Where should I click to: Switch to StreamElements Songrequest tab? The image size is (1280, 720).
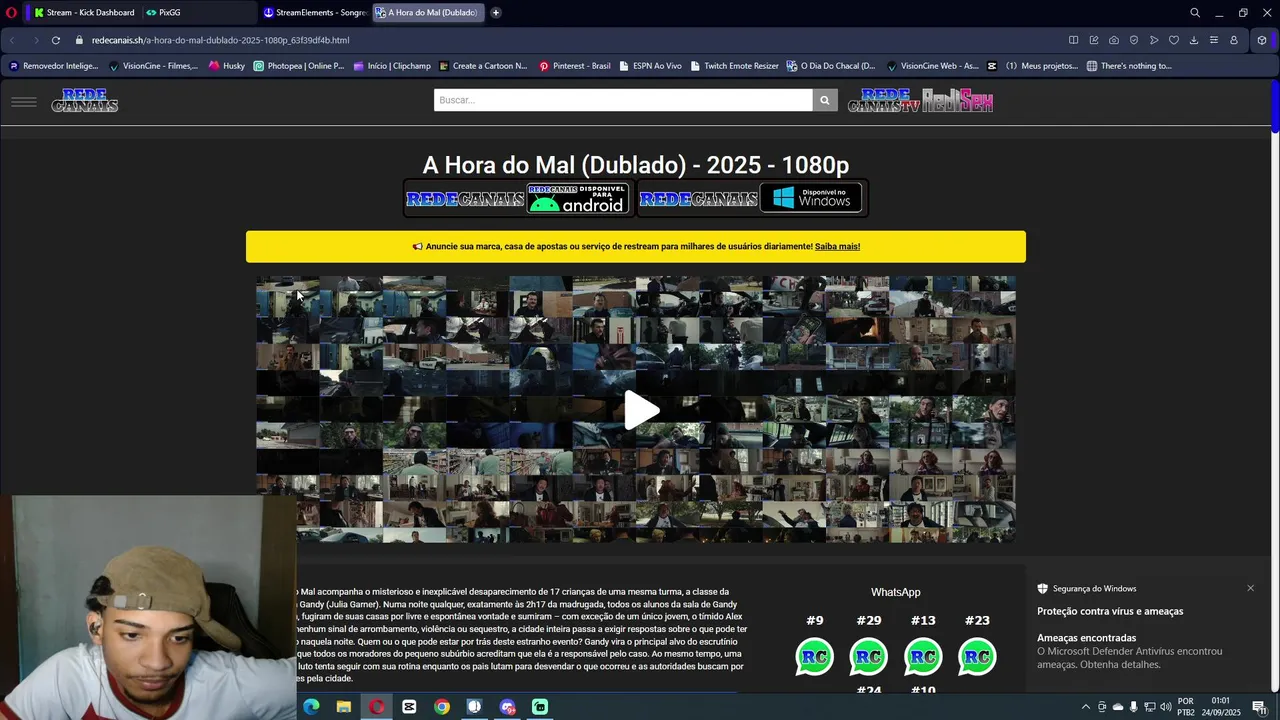[x=315, y=13]
